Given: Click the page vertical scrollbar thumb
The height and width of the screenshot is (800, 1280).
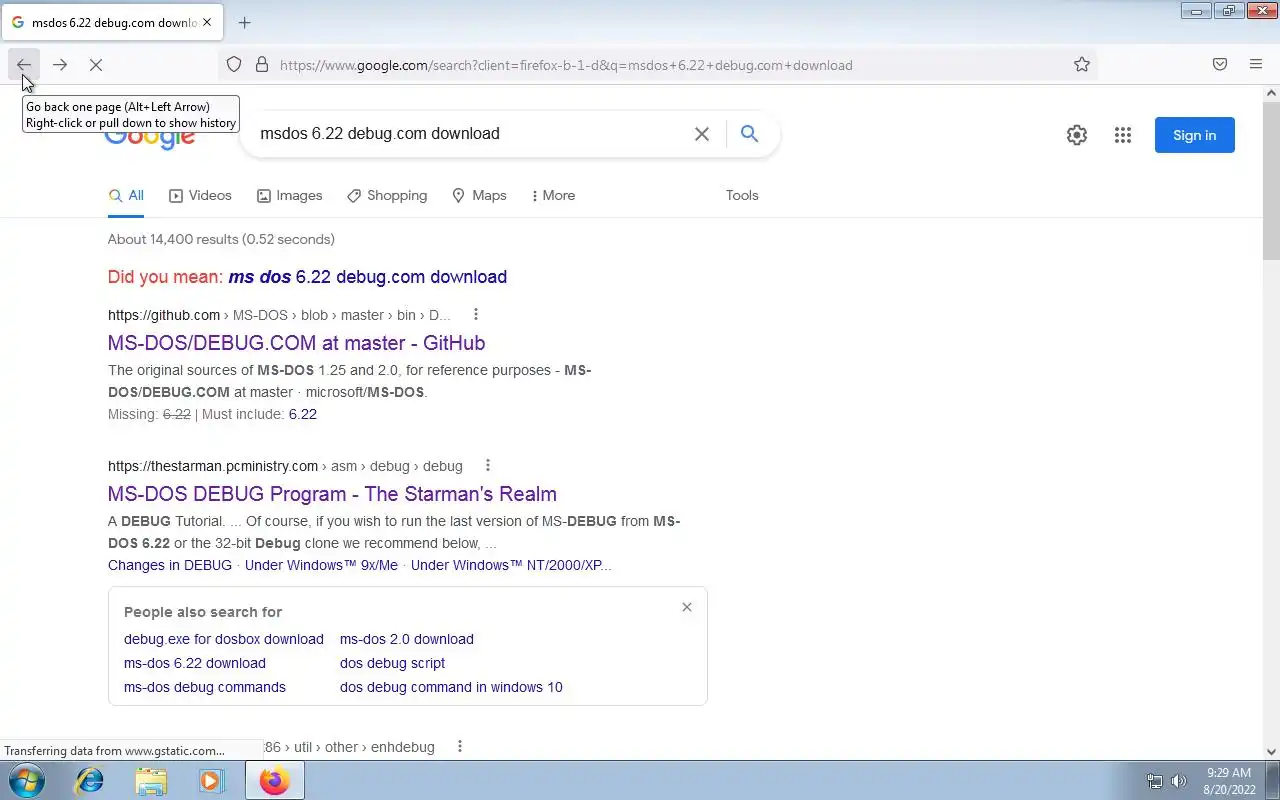Looking at the screenshot, I should point(1272,182).
